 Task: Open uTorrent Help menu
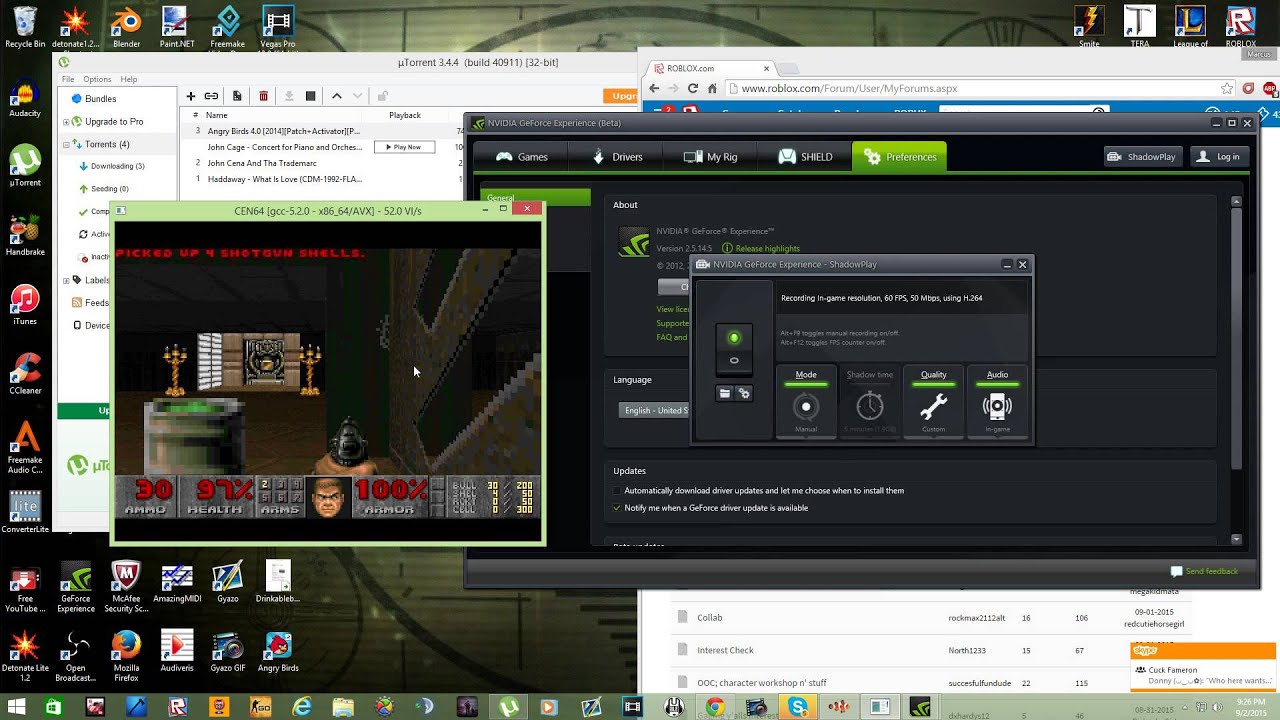[129, 79]
